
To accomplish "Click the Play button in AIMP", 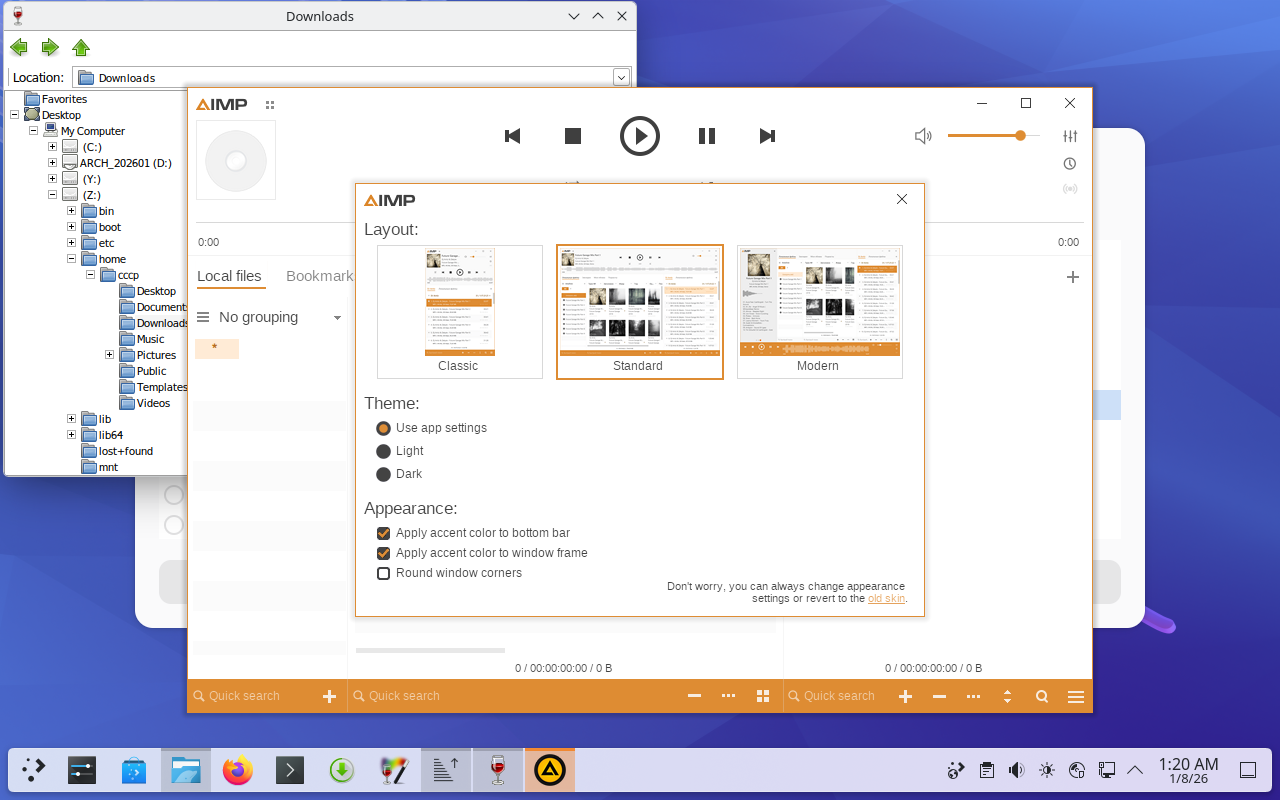I will (x=639, y=136).
